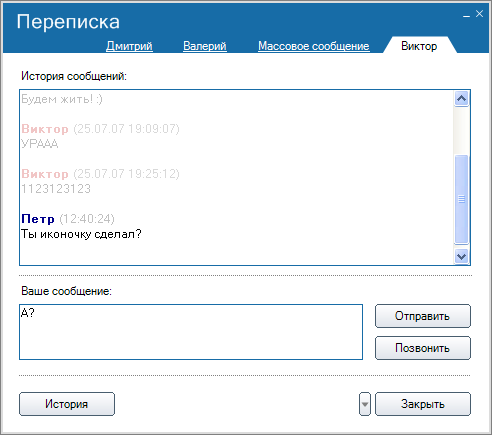Click the message 1123123123 in history

click(56, 189)
